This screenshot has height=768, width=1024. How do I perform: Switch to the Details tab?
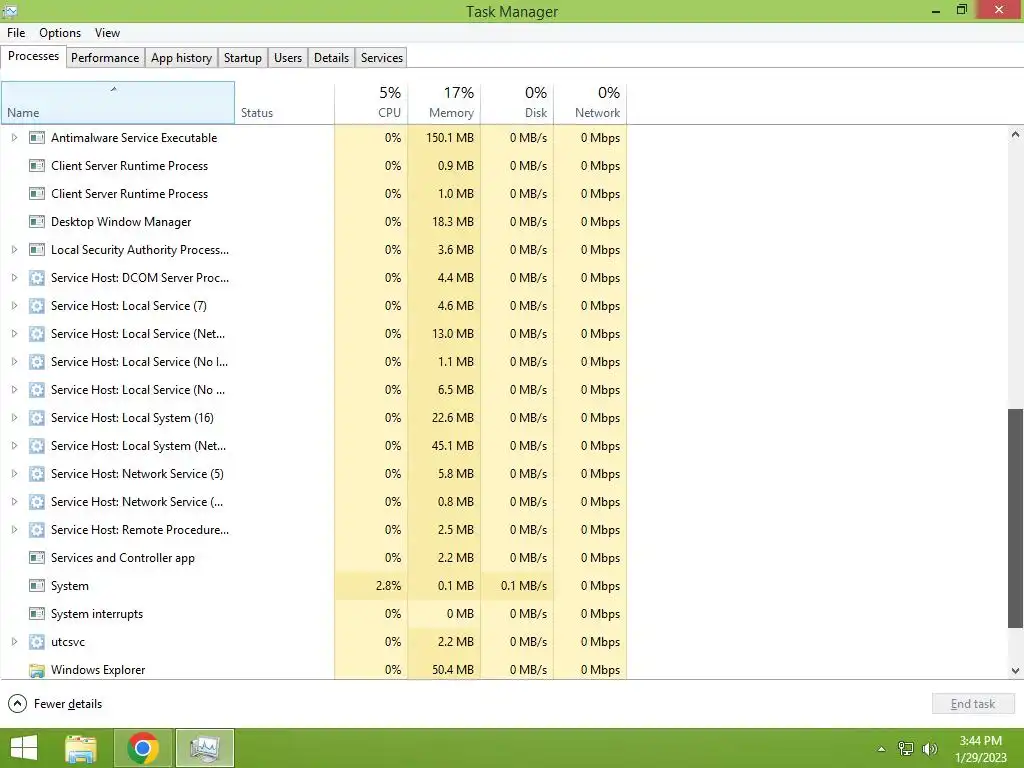pyautogui.click(x=331, y=58)
